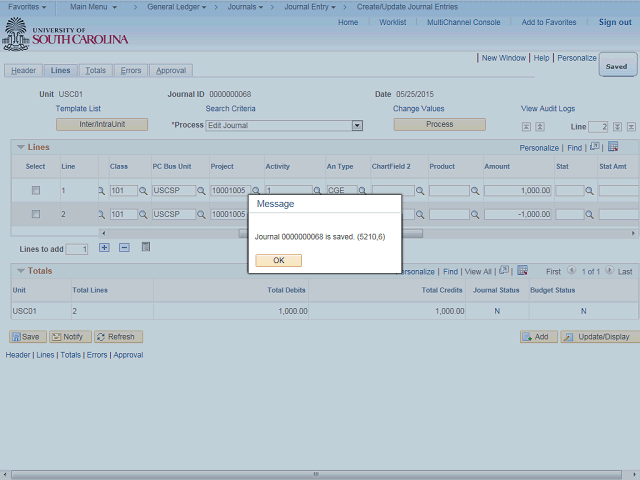Open lookup for PC Bus Unit in line 2

[x=201, y=214]
